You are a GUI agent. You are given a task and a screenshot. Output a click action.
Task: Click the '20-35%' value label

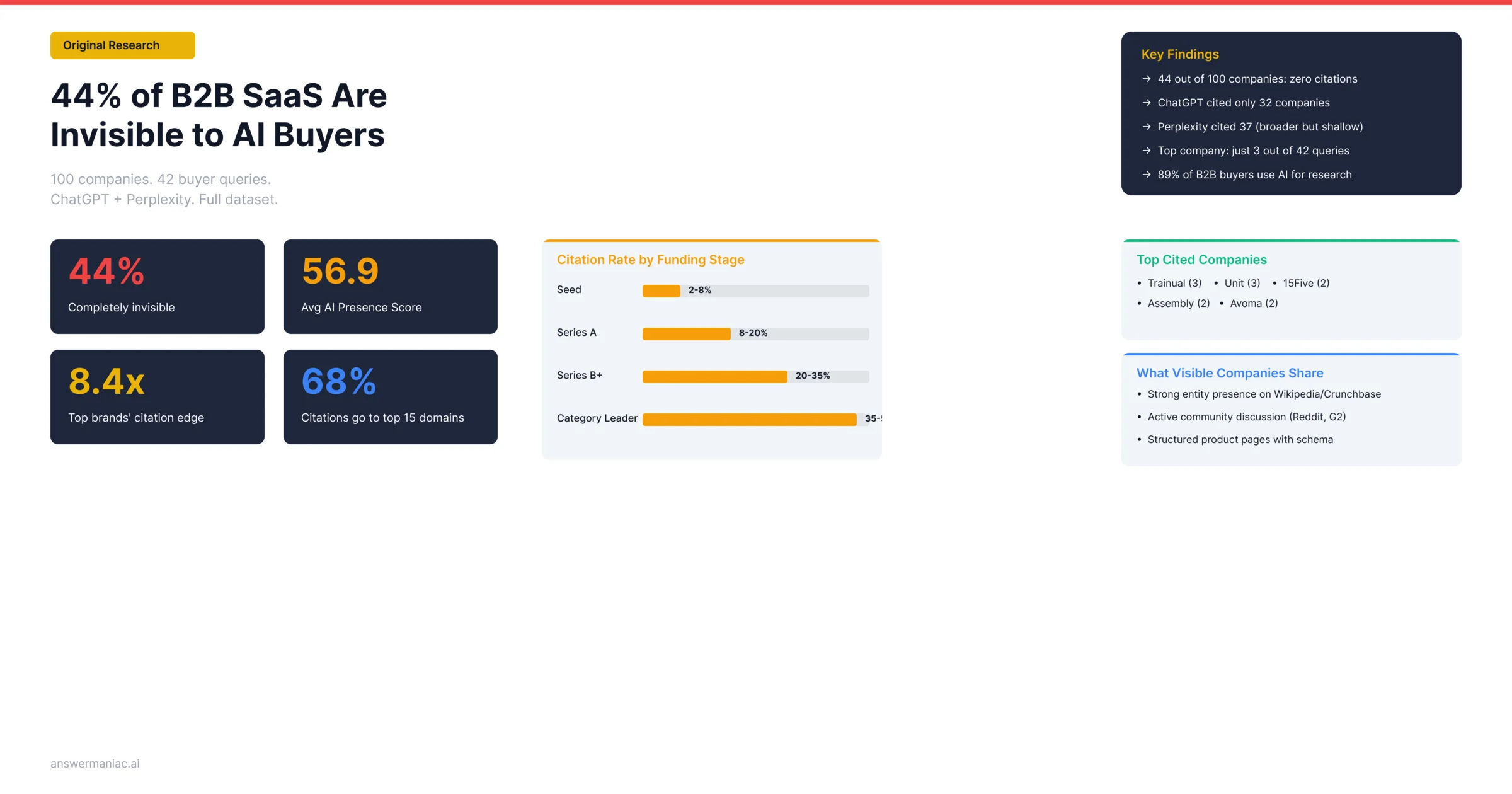click(x=813, y=376)
